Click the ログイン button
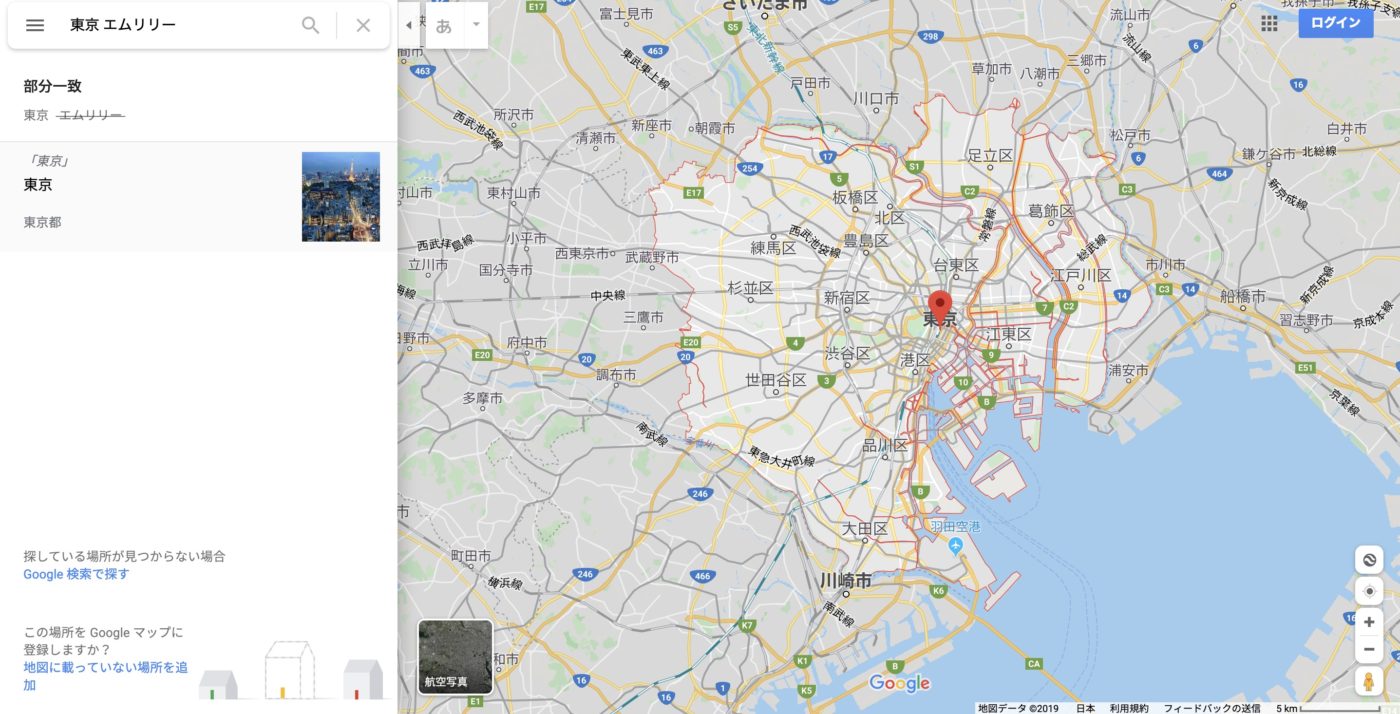Screen dimensions: 1400x714 [1336, 23]
